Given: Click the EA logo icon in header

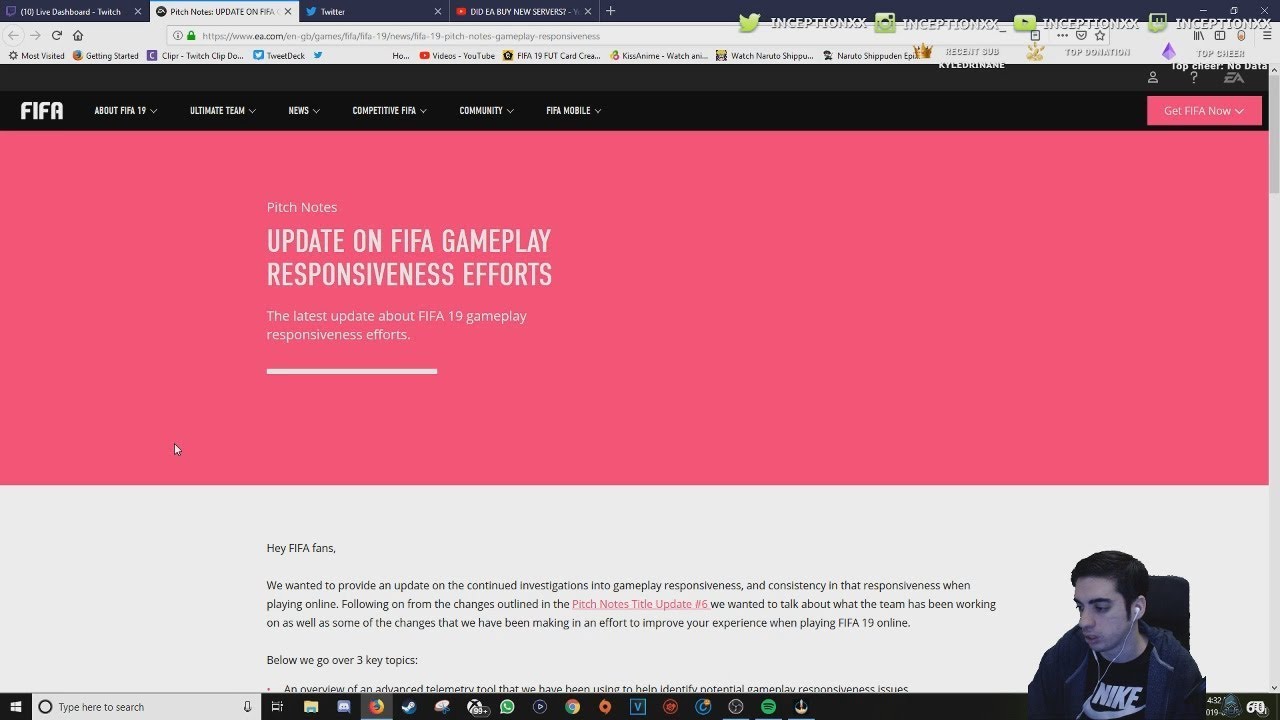Looking at the screenshot, I should 1235,77.
